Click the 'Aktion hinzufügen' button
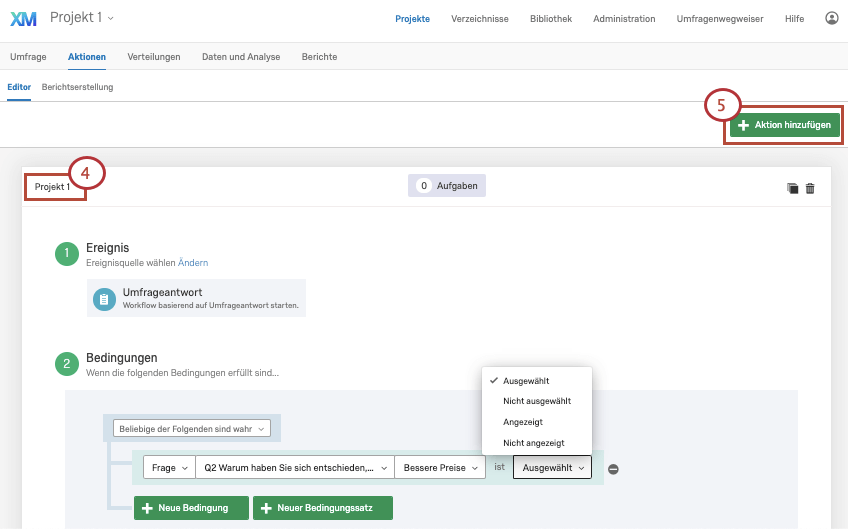This screenshot has width=848, height=529. click(784, 125)
